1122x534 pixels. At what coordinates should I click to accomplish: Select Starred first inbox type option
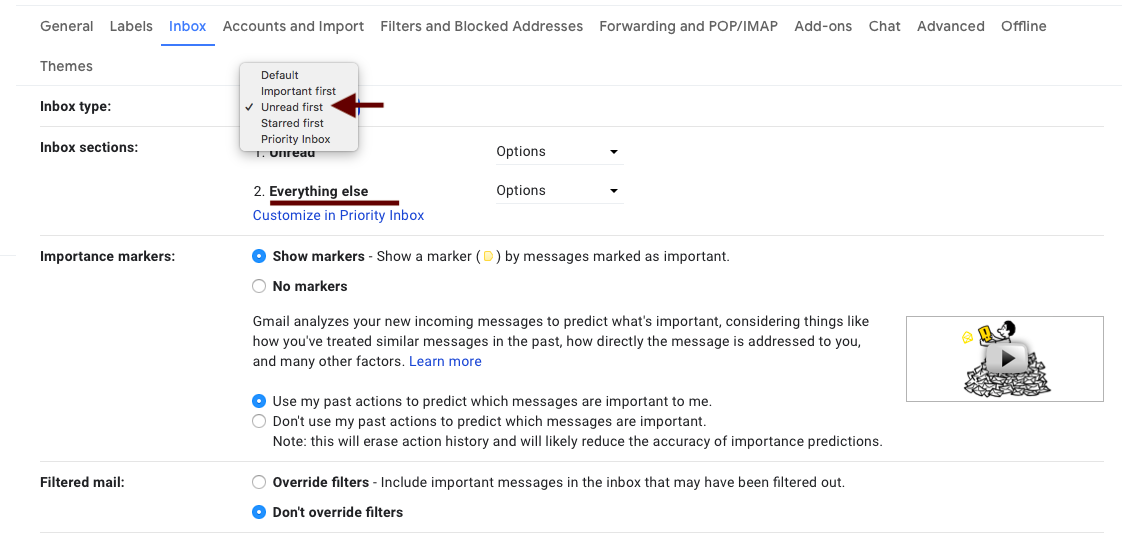292,123
